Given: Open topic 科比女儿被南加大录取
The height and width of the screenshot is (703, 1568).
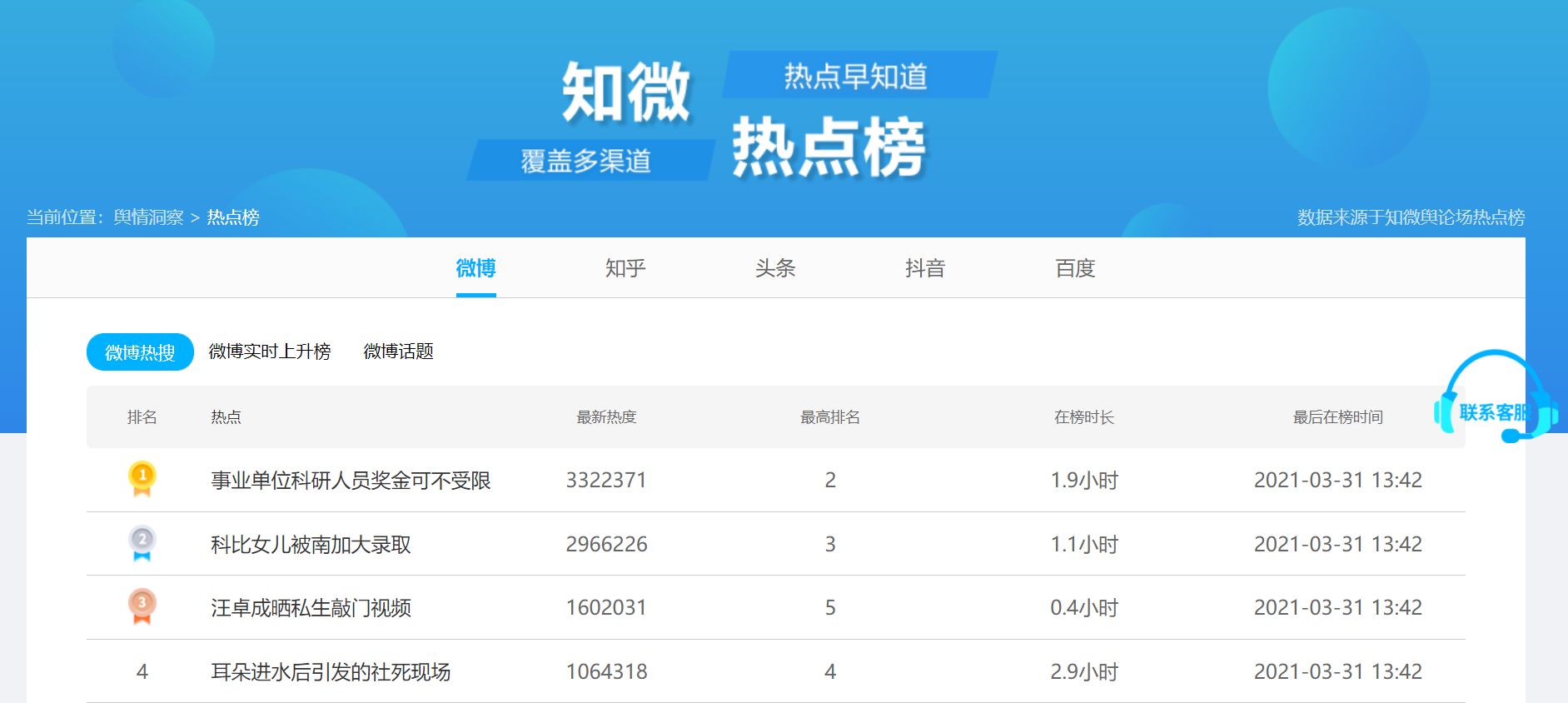Looking at the screenshot, I should pyautogui.click(x=311, y=545).
